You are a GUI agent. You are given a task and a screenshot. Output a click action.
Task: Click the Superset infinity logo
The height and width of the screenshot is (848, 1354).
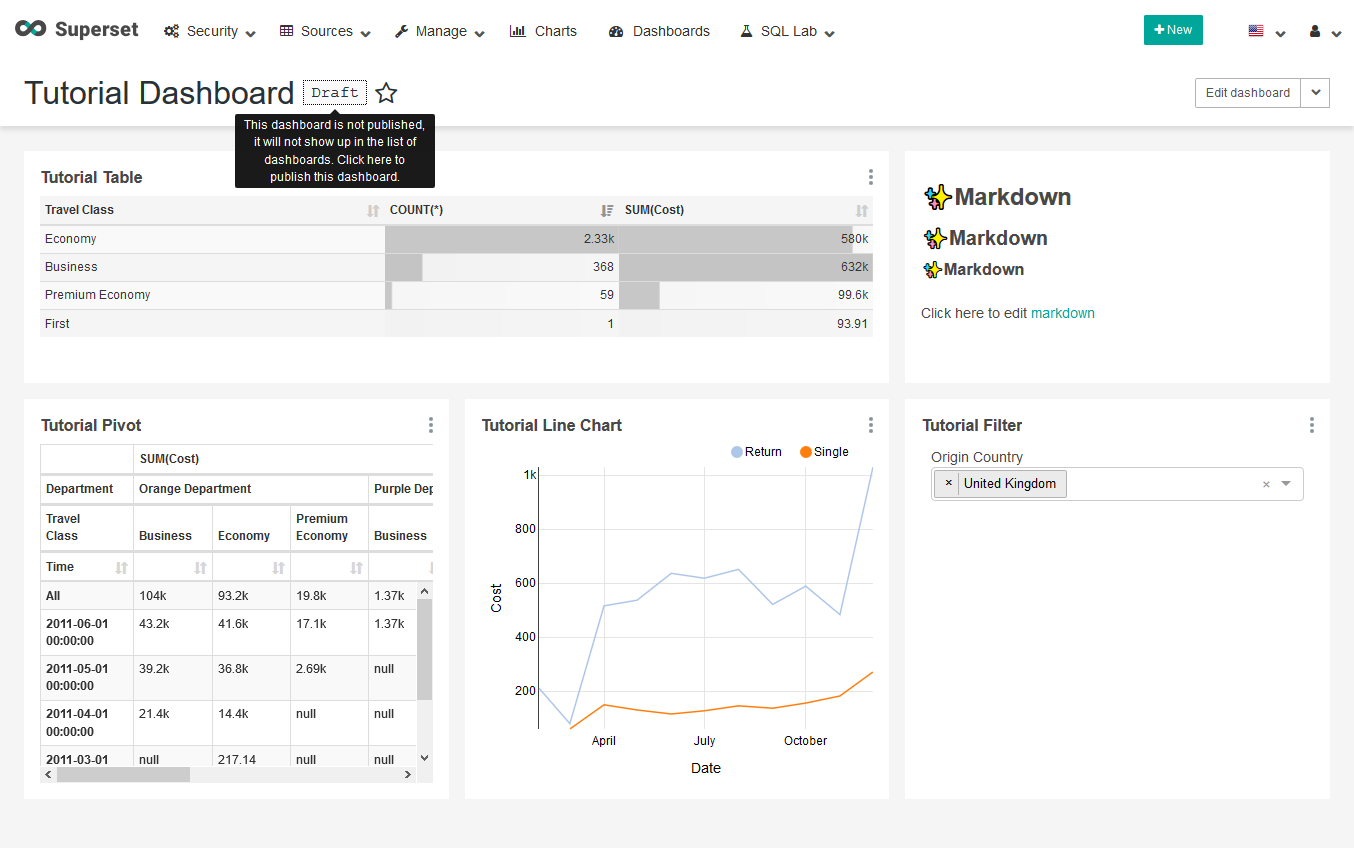point(31,30)
